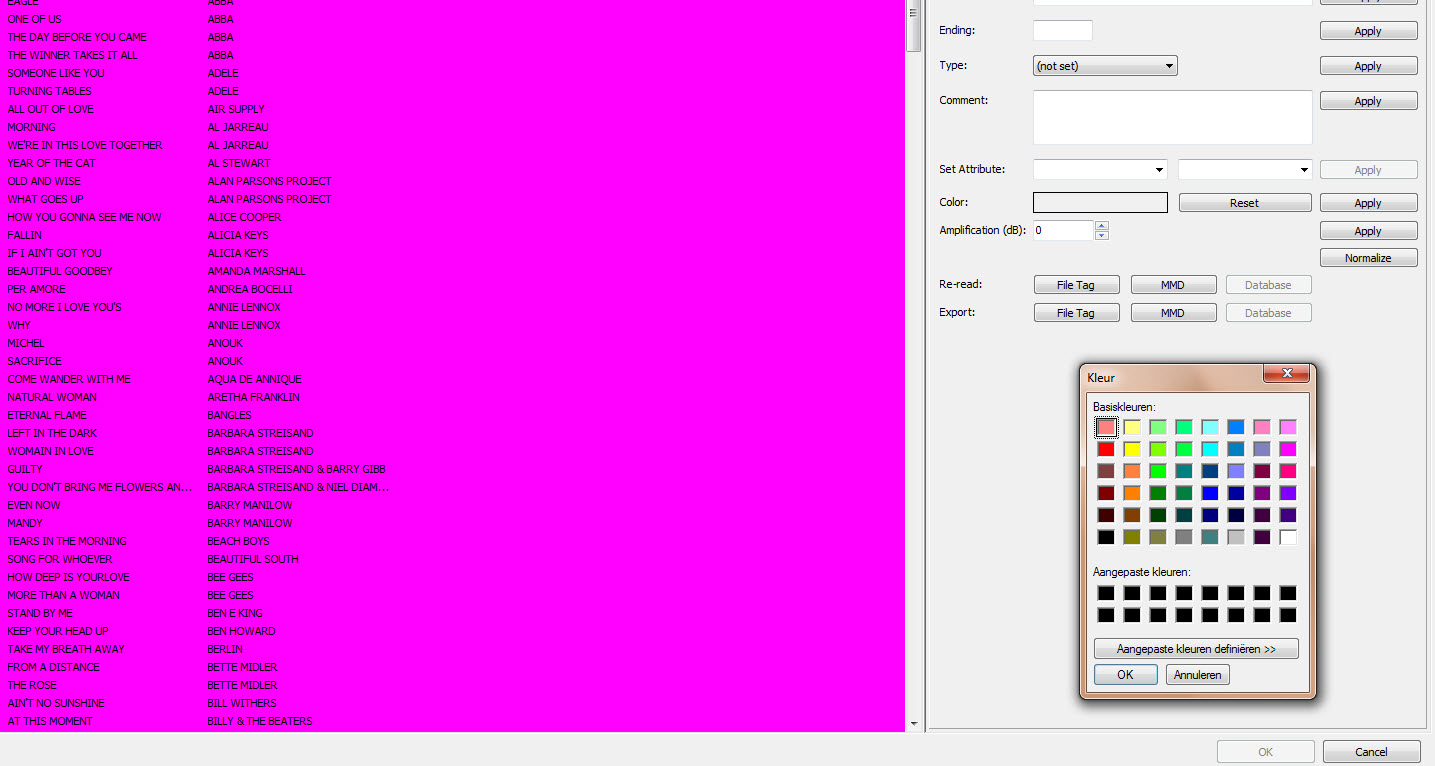Click the Normalize button
Image resolution: width=1435 pixels, height=766 pixels.
click(x=1367, y=258)
